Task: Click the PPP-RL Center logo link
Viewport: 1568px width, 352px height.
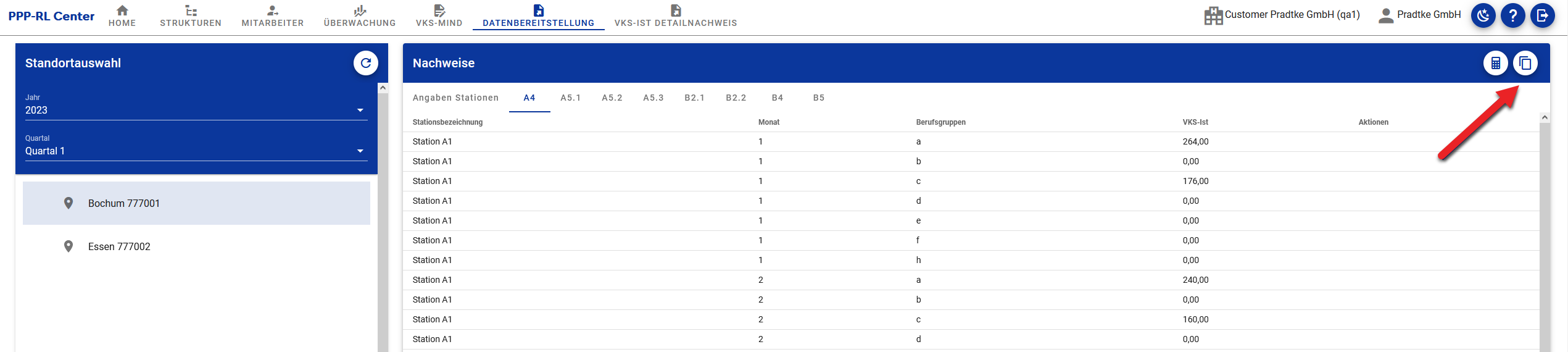Action: click(x=51, y=16)
